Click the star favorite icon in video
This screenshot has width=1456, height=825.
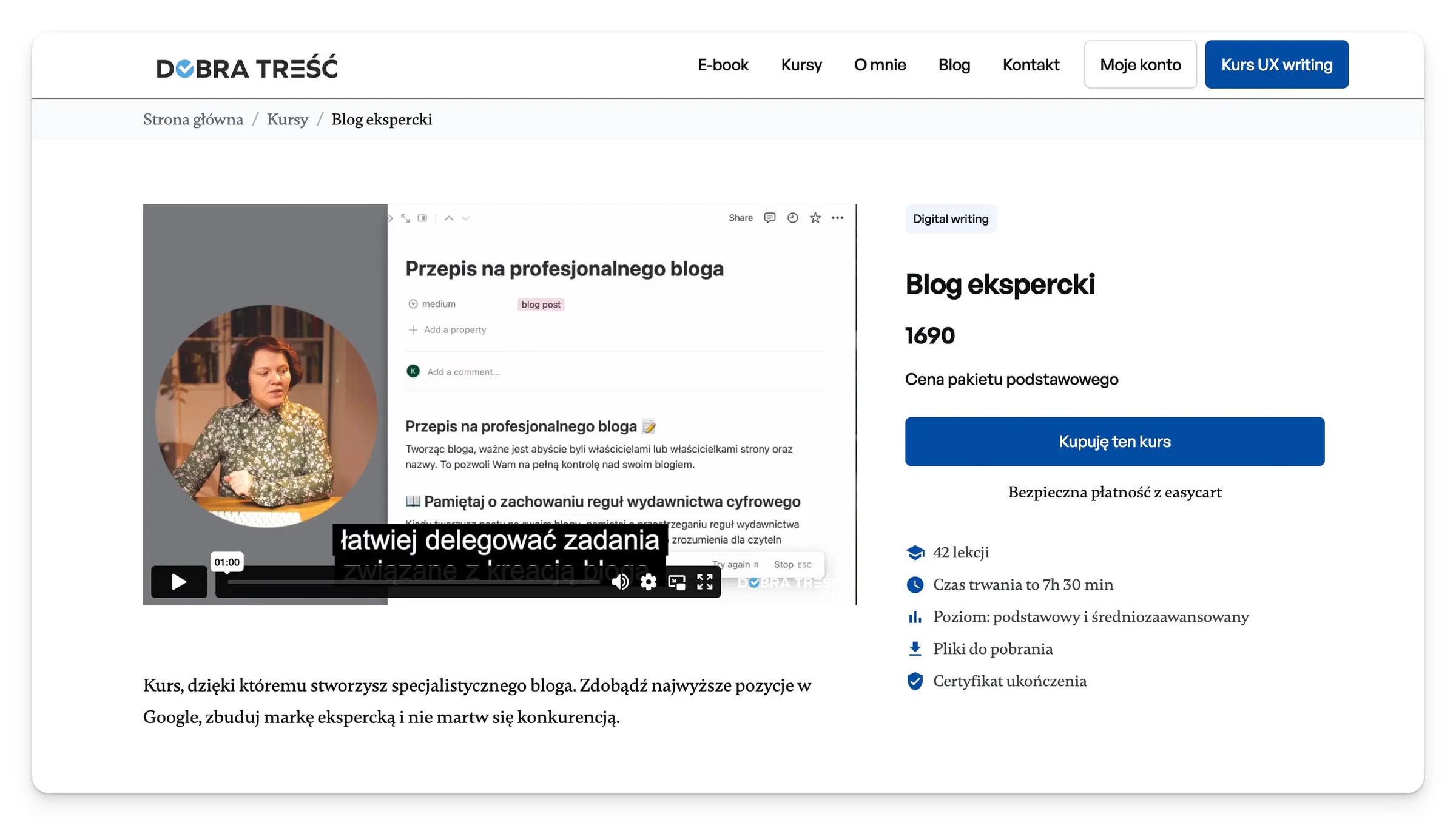coord(815,218)
